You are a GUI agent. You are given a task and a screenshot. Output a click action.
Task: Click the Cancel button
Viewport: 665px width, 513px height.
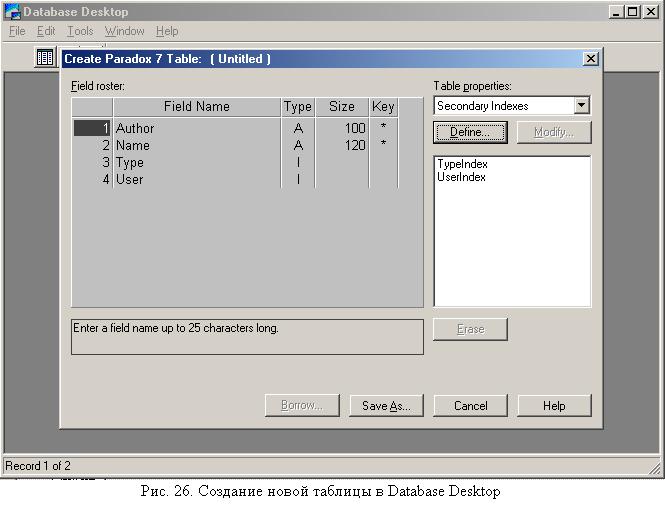(x=470, y=405)
